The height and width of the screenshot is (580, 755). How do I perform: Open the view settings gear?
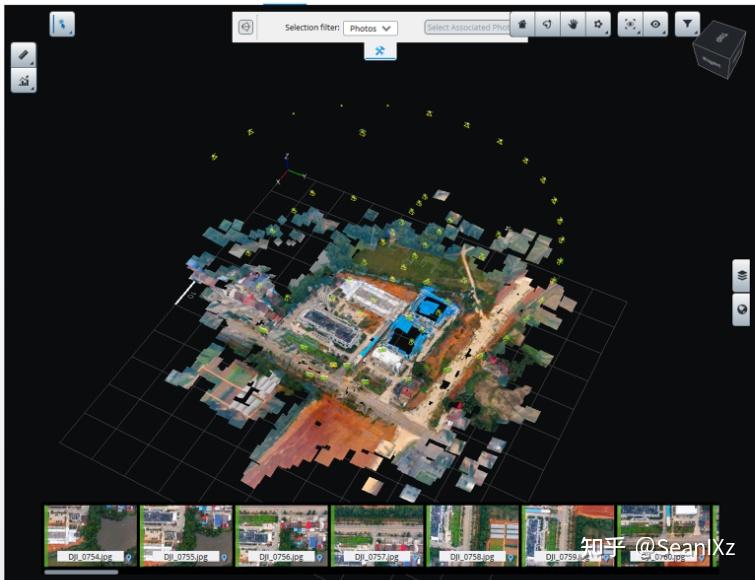[x=598, y=24]
